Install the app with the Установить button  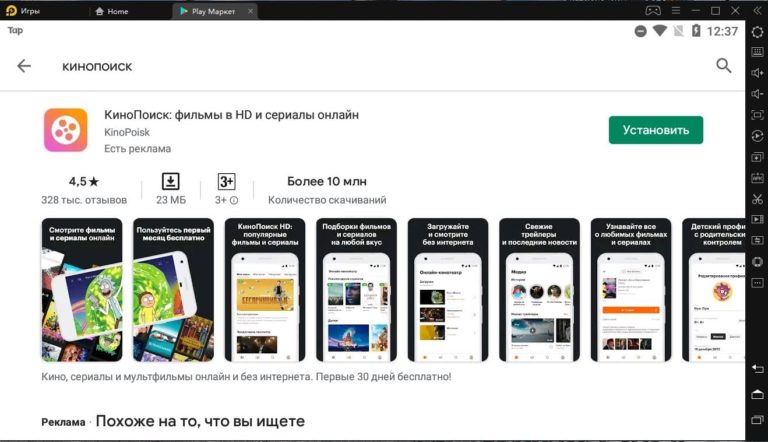coord(656,130)
